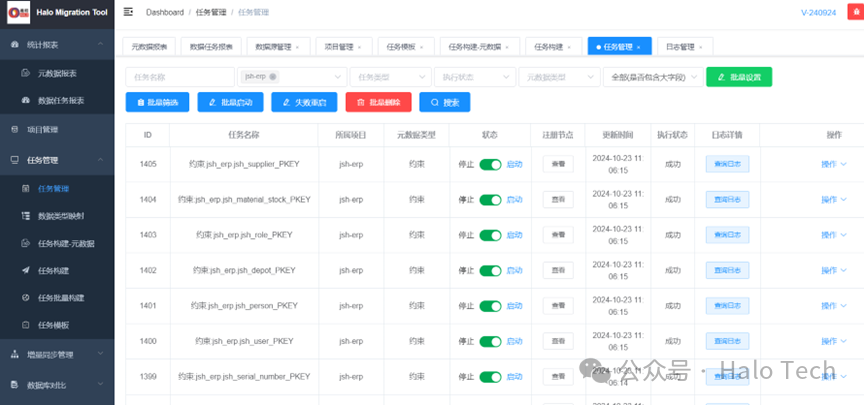The height and width of the screenshot is (405, 864).
Task: Close the 任务构建-元数据 tab
Action: 507,47
